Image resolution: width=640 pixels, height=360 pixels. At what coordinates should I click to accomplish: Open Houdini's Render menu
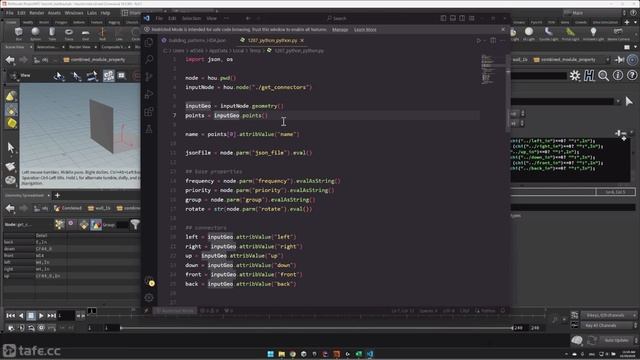36,13
